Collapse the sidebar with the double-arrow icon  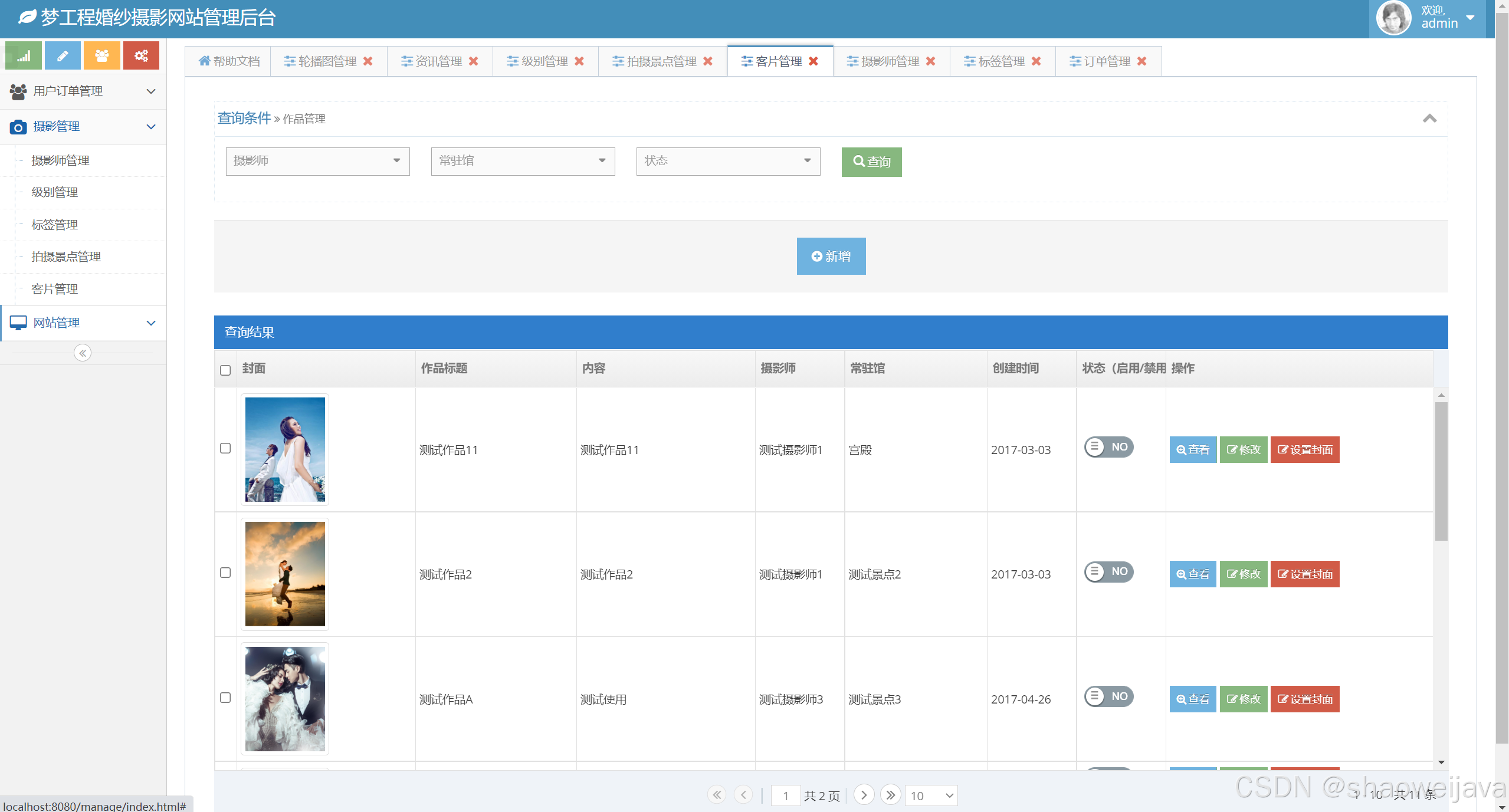83,353
